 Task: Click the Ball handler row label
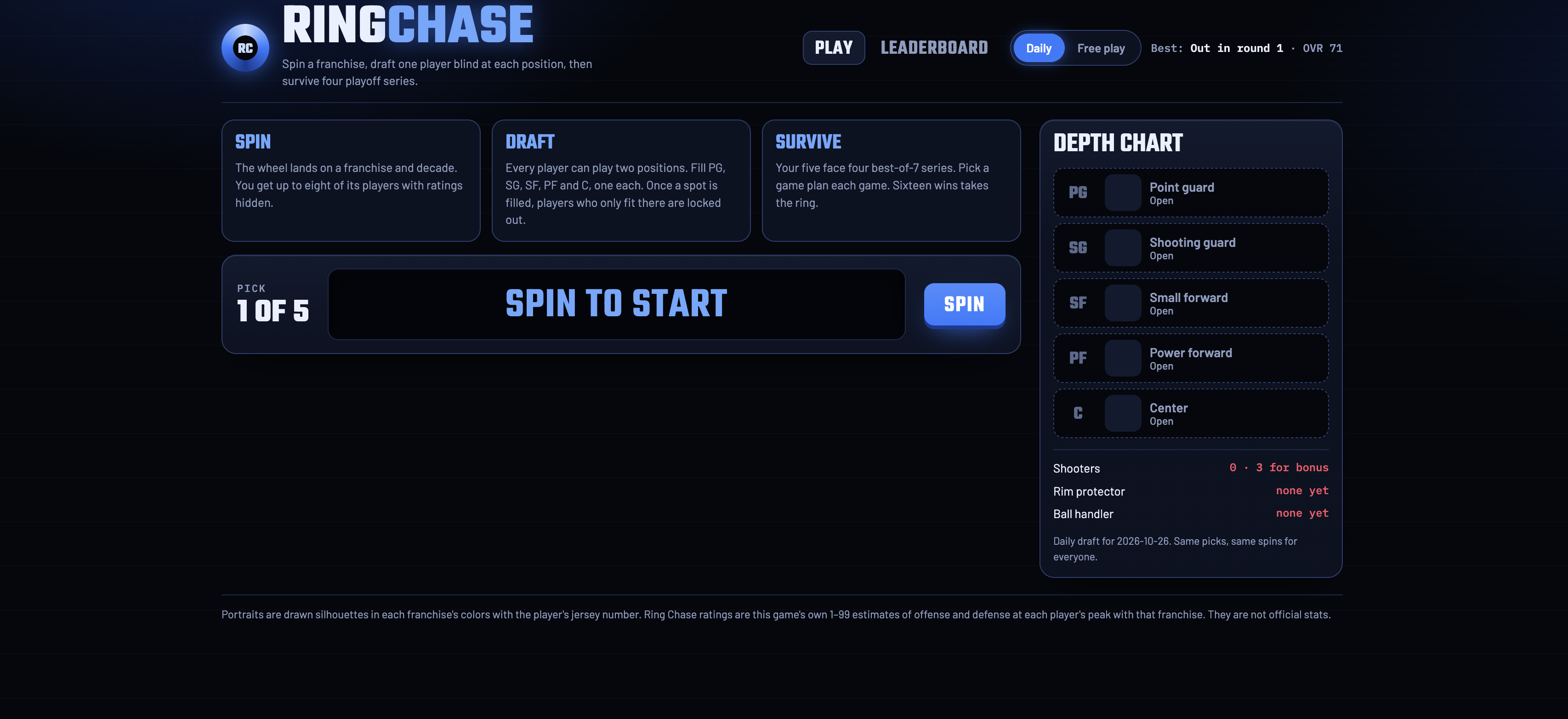pos(1083,514)
